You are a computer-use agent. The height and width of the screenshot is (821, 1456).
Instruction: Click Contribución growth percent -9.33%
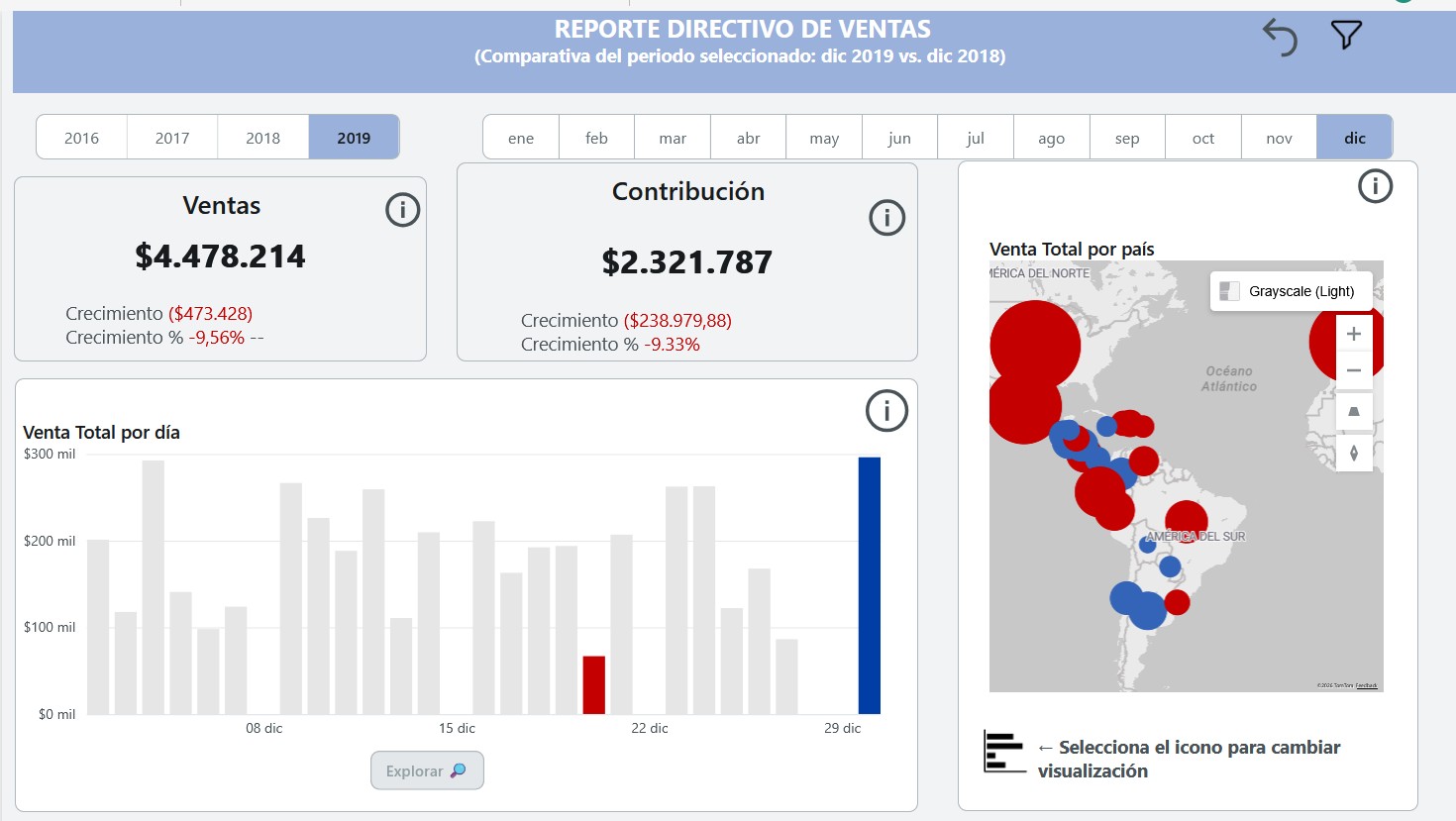point(672,345)
